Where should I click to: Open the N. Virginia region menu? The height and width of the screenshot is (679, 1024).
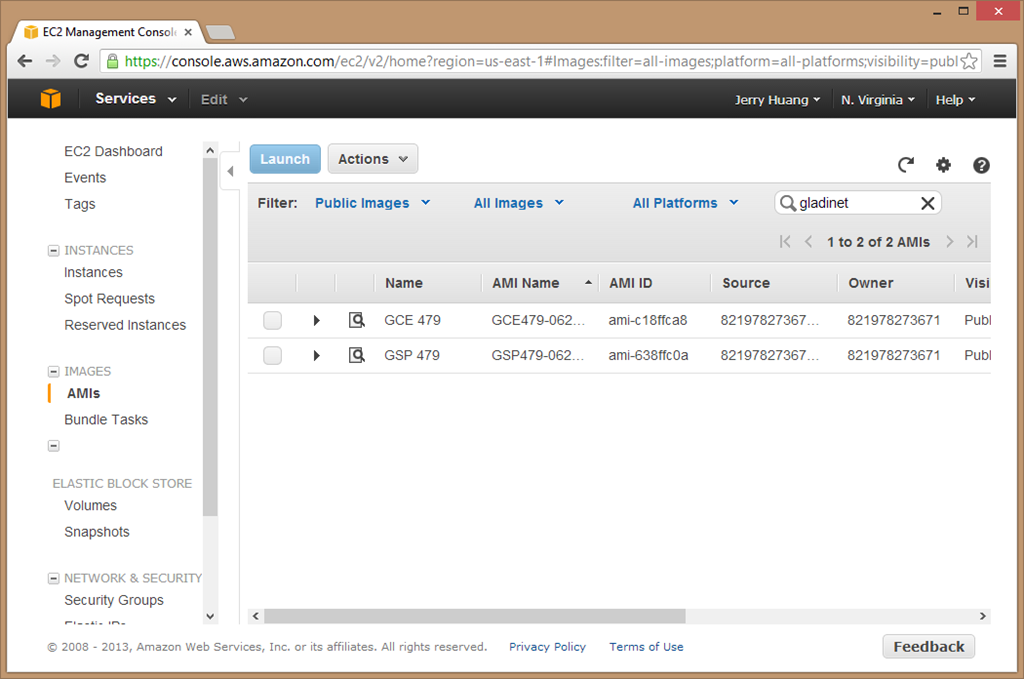[x=878, y=100]
